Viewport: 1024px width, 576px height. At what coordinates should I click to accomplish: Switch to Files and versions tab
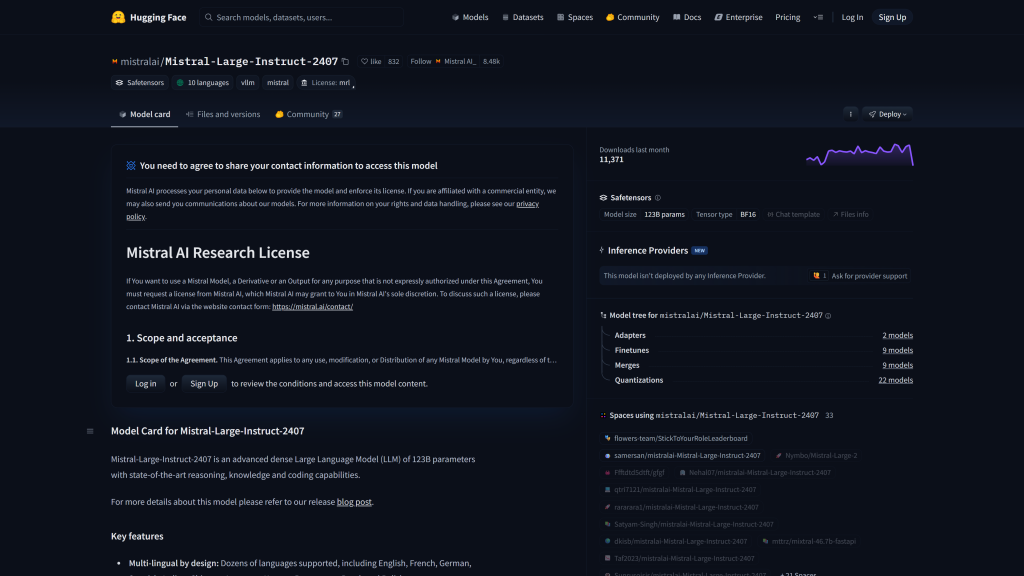[223, 114]
